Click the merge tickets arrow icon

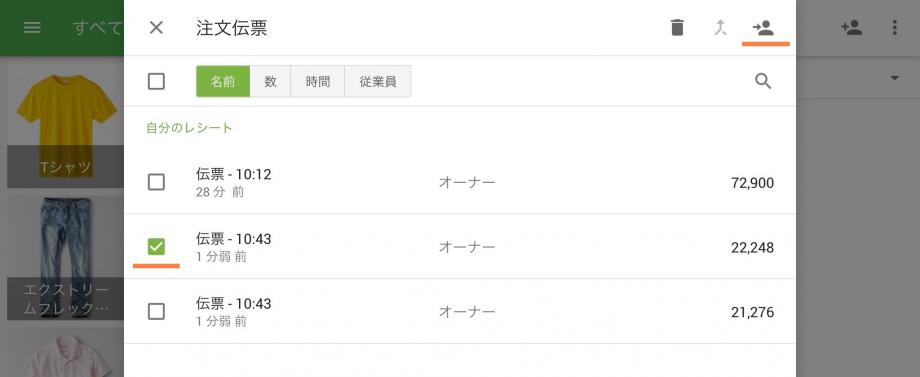click(721, 28)
